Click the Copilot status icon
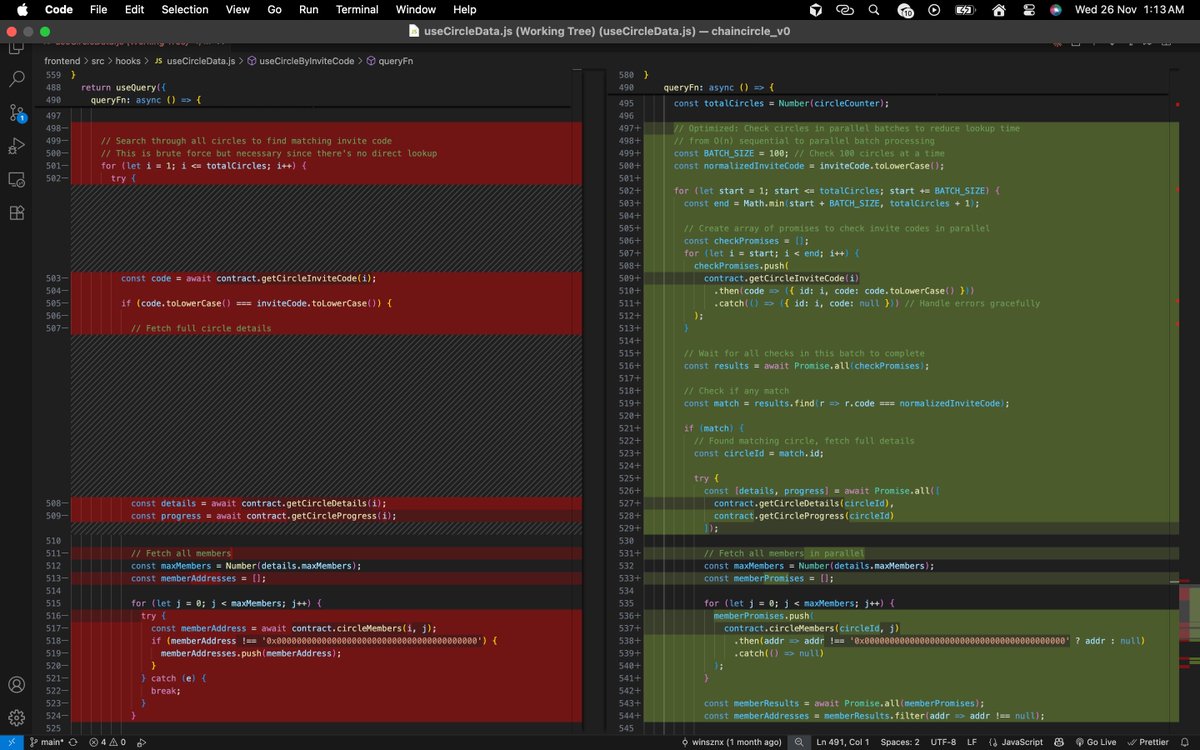Screen dimensions: 1200x750 1060,742
